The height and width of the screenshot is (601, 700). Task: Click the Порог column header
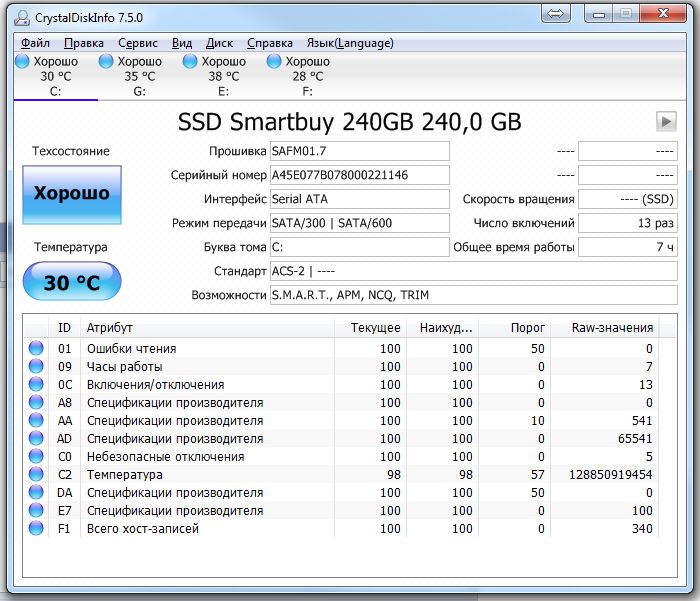514,328
